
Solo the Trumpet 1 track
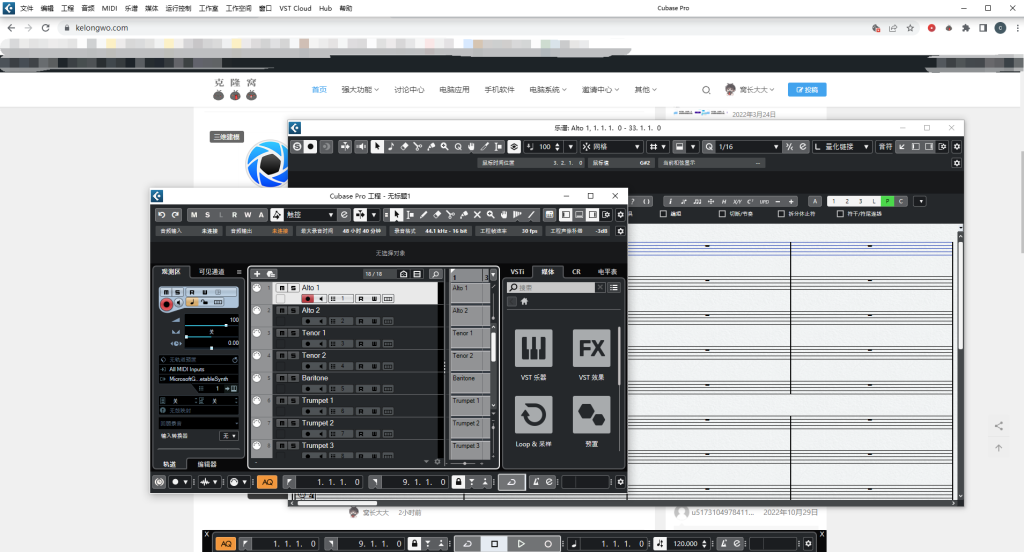tap(293, 400)
